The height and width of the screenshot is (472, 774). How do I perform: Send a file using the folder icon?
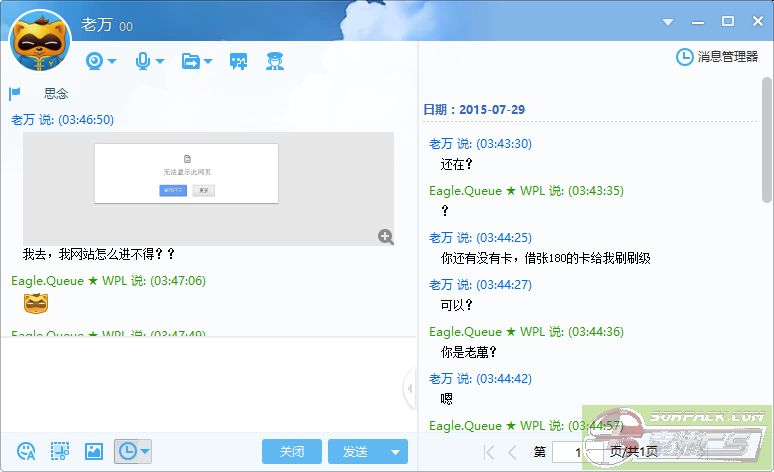pos(191,61)
